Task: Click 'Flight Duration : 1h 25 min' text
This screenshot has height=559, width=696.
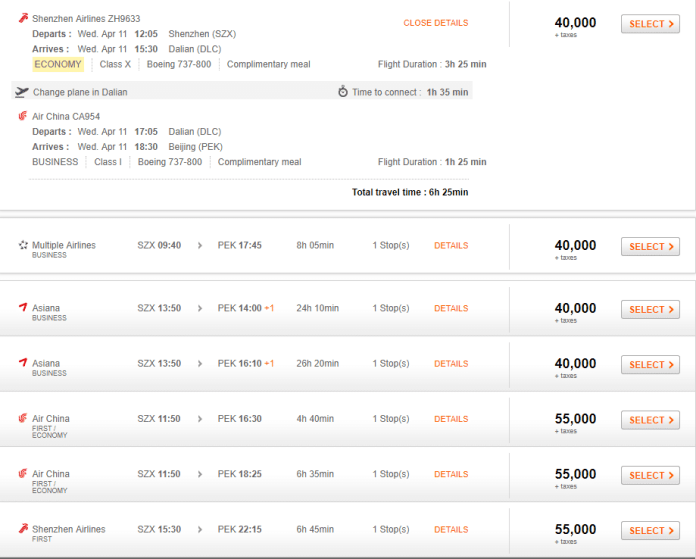Action: point(432,162)
